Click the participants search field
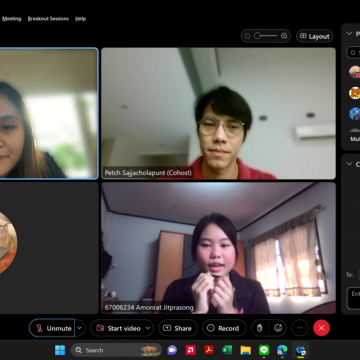The image size is (360, 360). coord(354,52)
